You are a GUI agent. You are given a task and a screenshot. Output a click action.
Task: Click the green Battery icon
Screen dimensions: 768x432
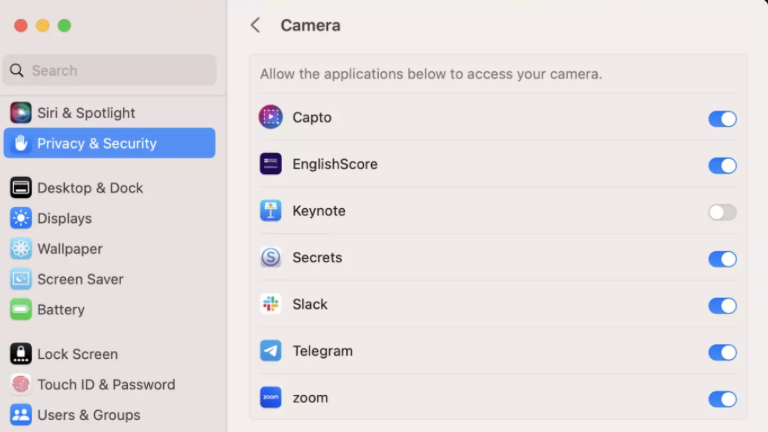(x=21, y=309)
